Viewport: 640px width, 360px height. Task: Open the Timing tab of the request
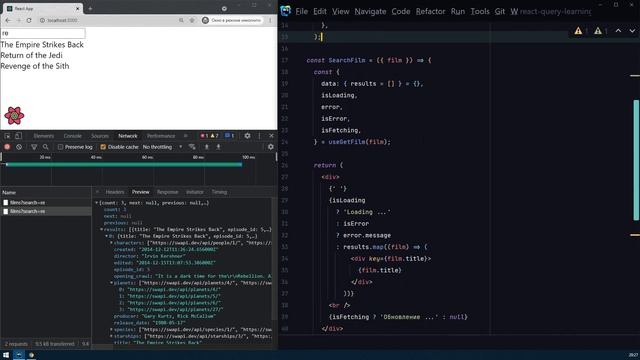coord(219,192)
